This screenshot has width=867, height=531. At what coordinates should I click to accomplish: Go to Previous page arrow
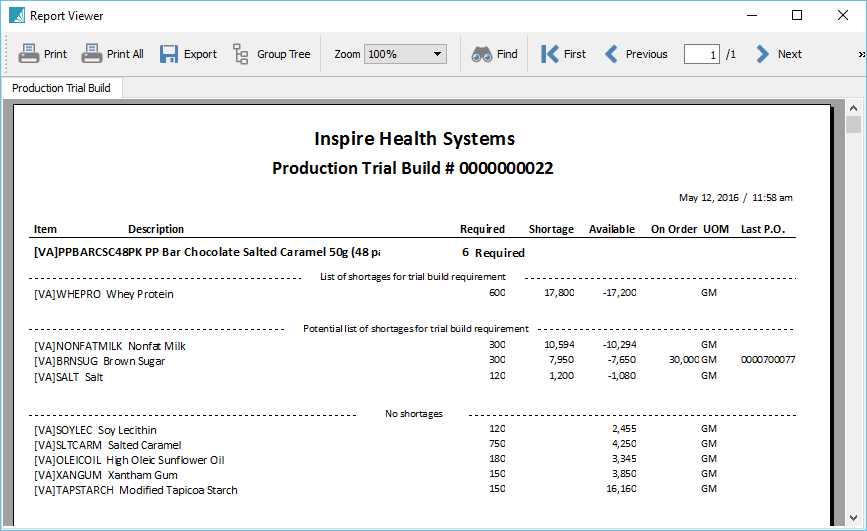[x=612, y=54]
